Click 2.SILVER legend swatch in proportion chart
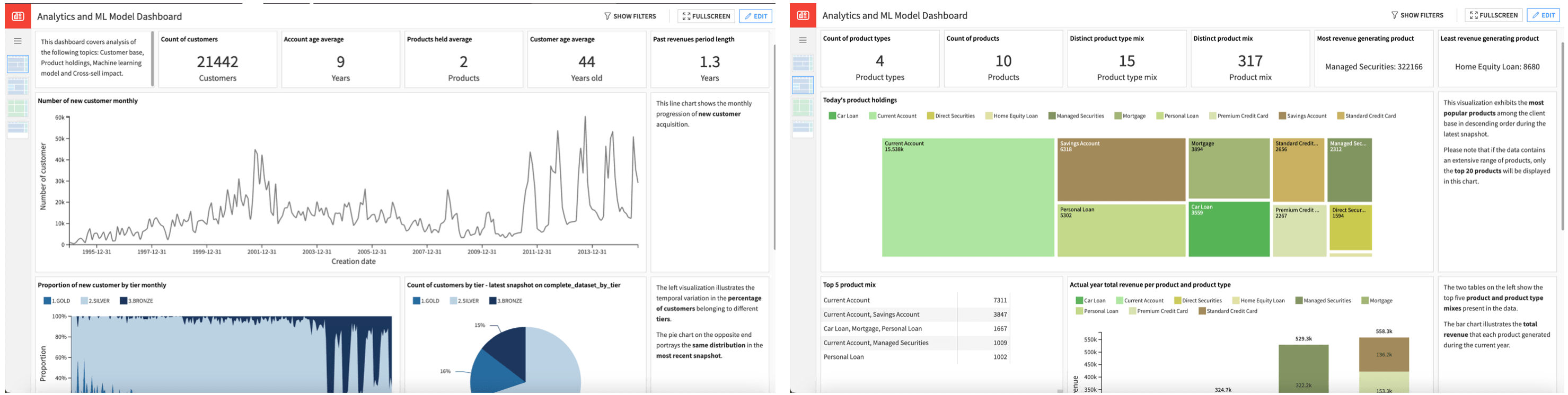 85,301
